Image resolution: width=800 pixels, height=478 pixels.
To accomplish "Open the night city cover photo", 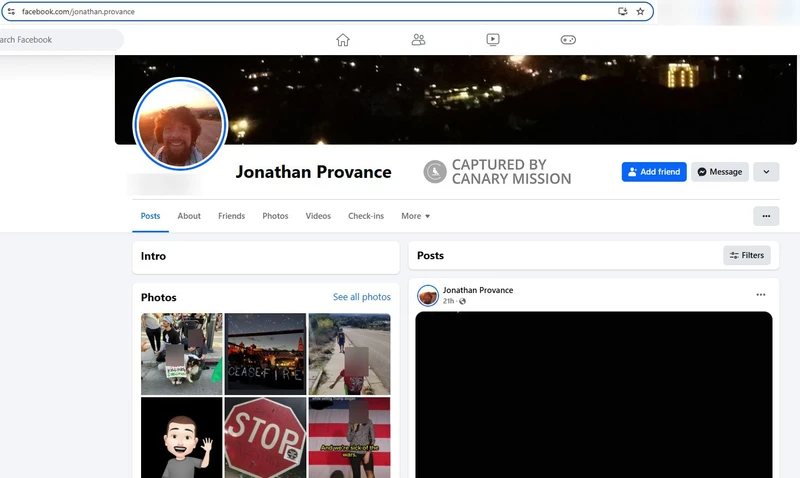I will [456, 99].
